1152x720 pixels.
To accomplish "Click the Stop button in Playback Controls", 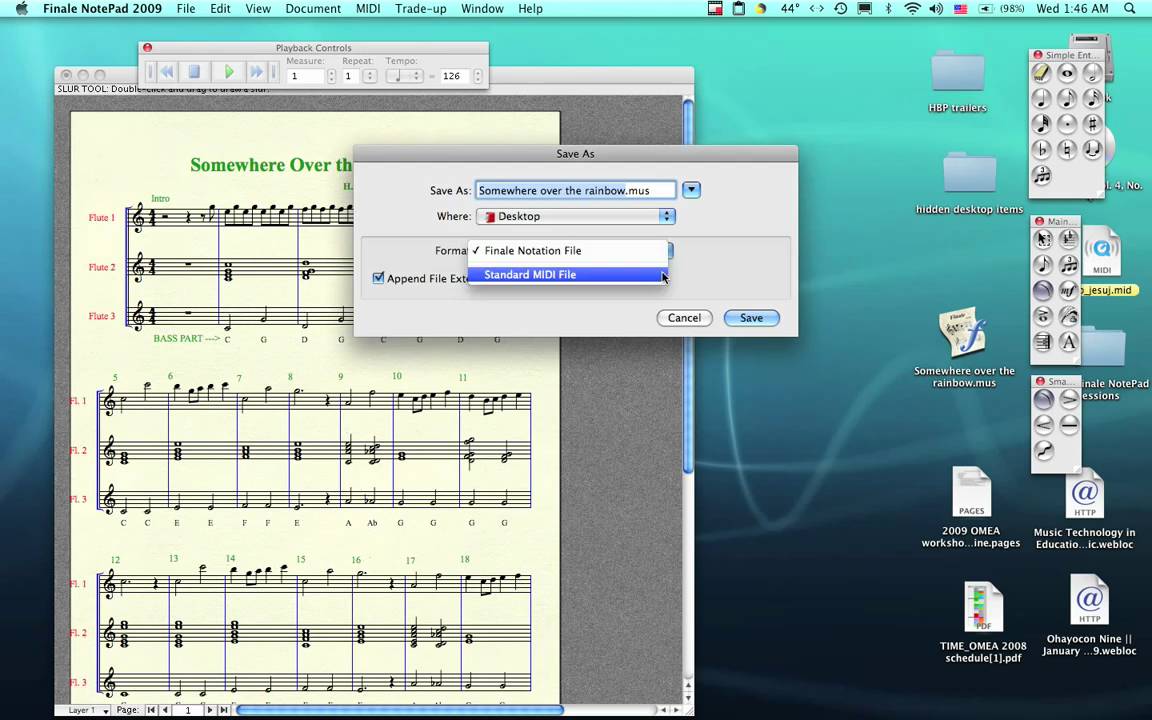I will click(195, 71).
